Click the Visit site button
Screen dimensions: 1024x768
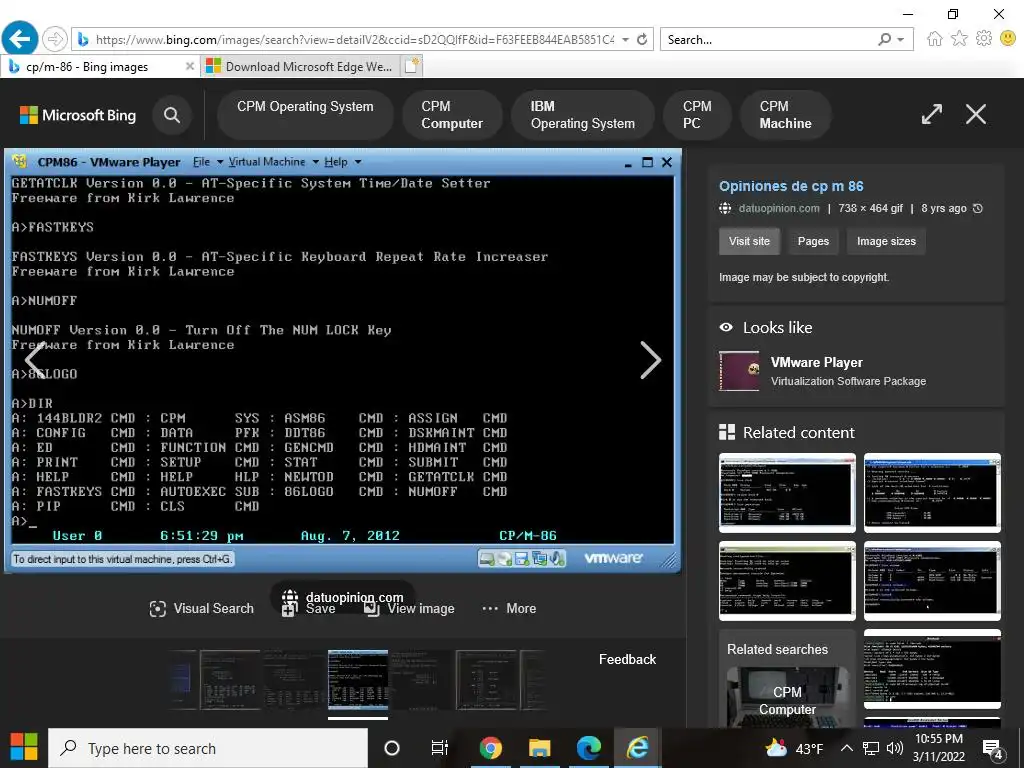pyautogui.click(x=749, y=241)
